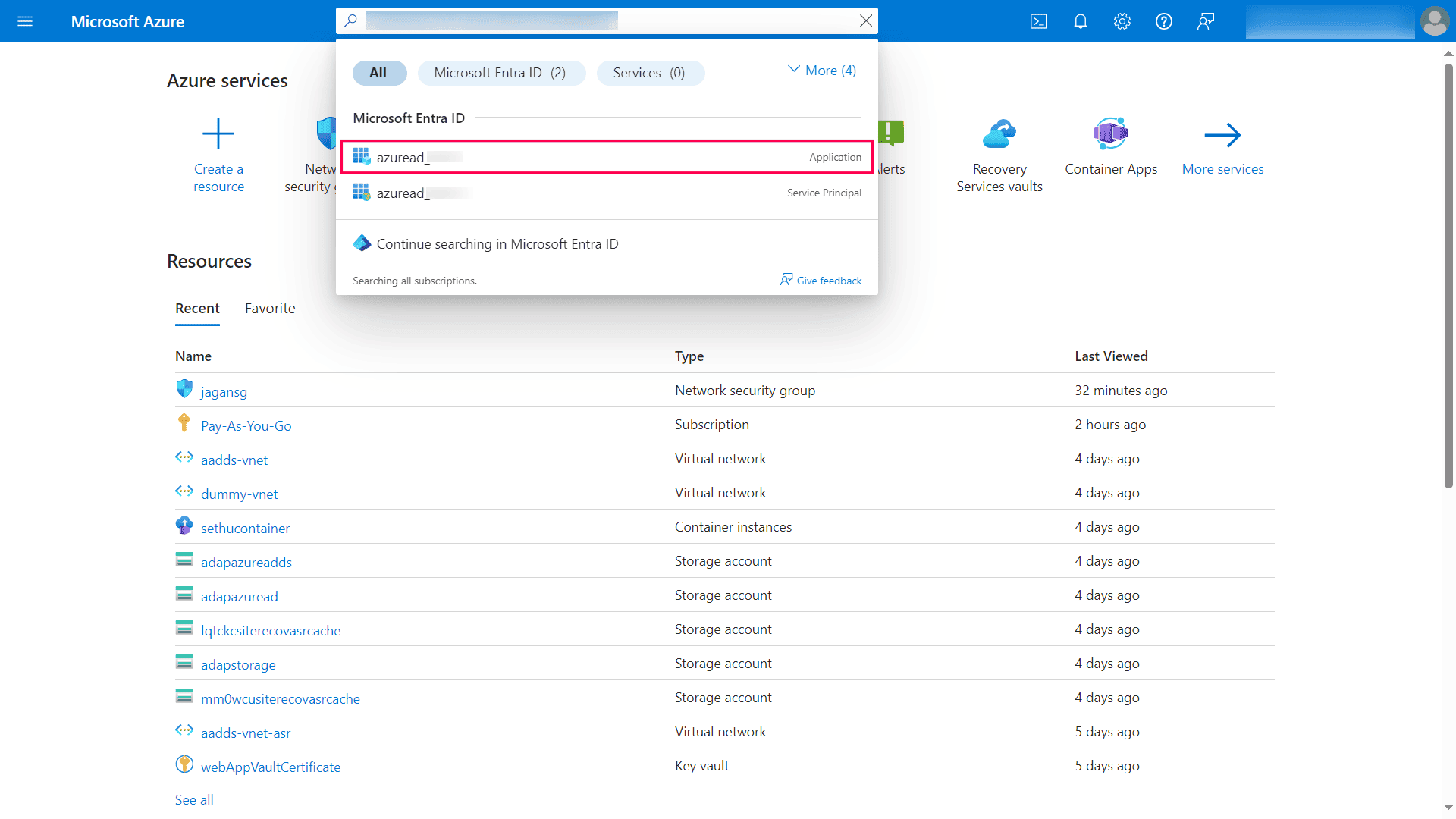Open the Container Apps service icon

click(x=1110, y=133)
